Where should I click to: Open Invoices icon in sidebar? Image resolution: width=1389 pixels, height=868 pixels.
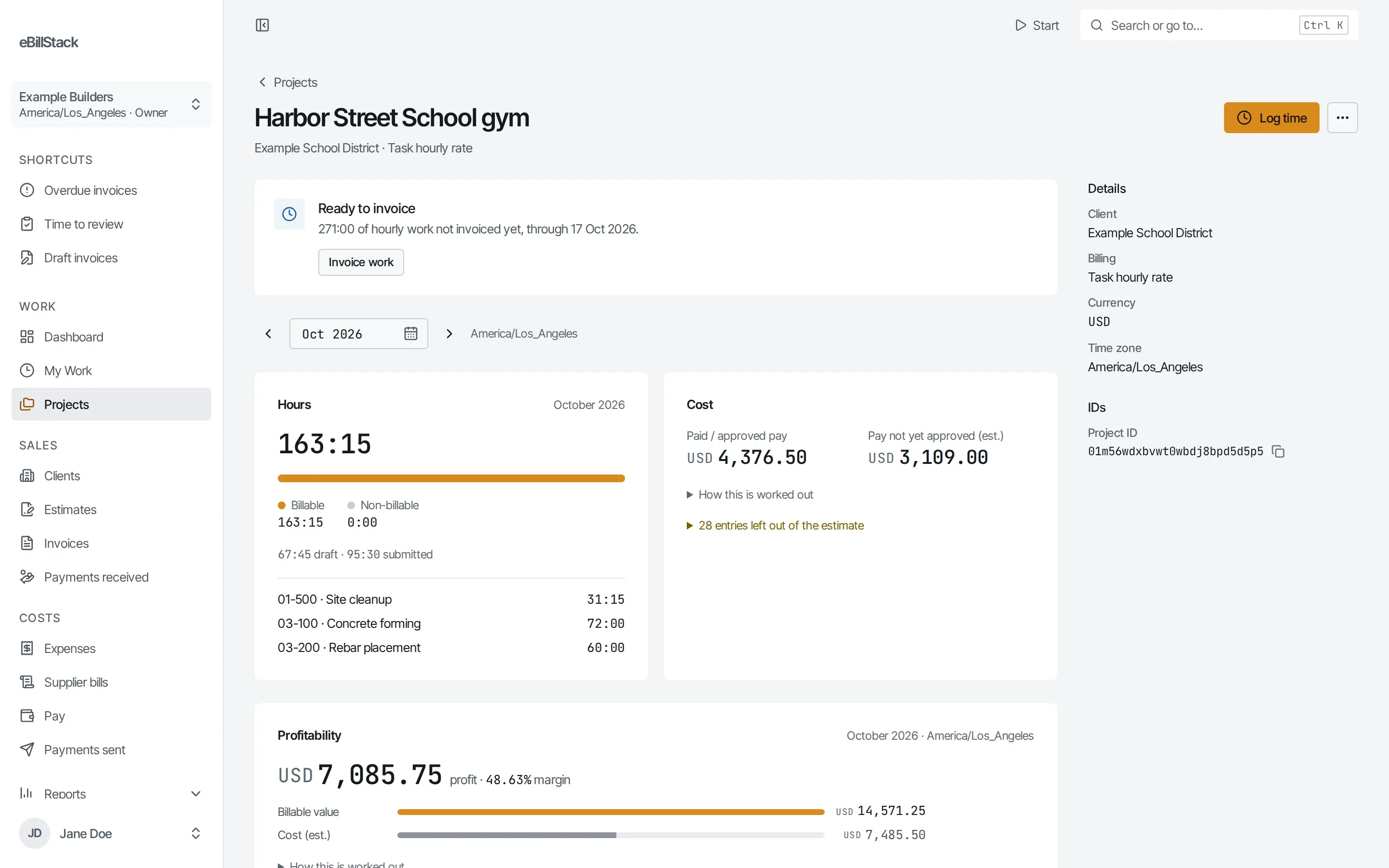tap(27, 543)
